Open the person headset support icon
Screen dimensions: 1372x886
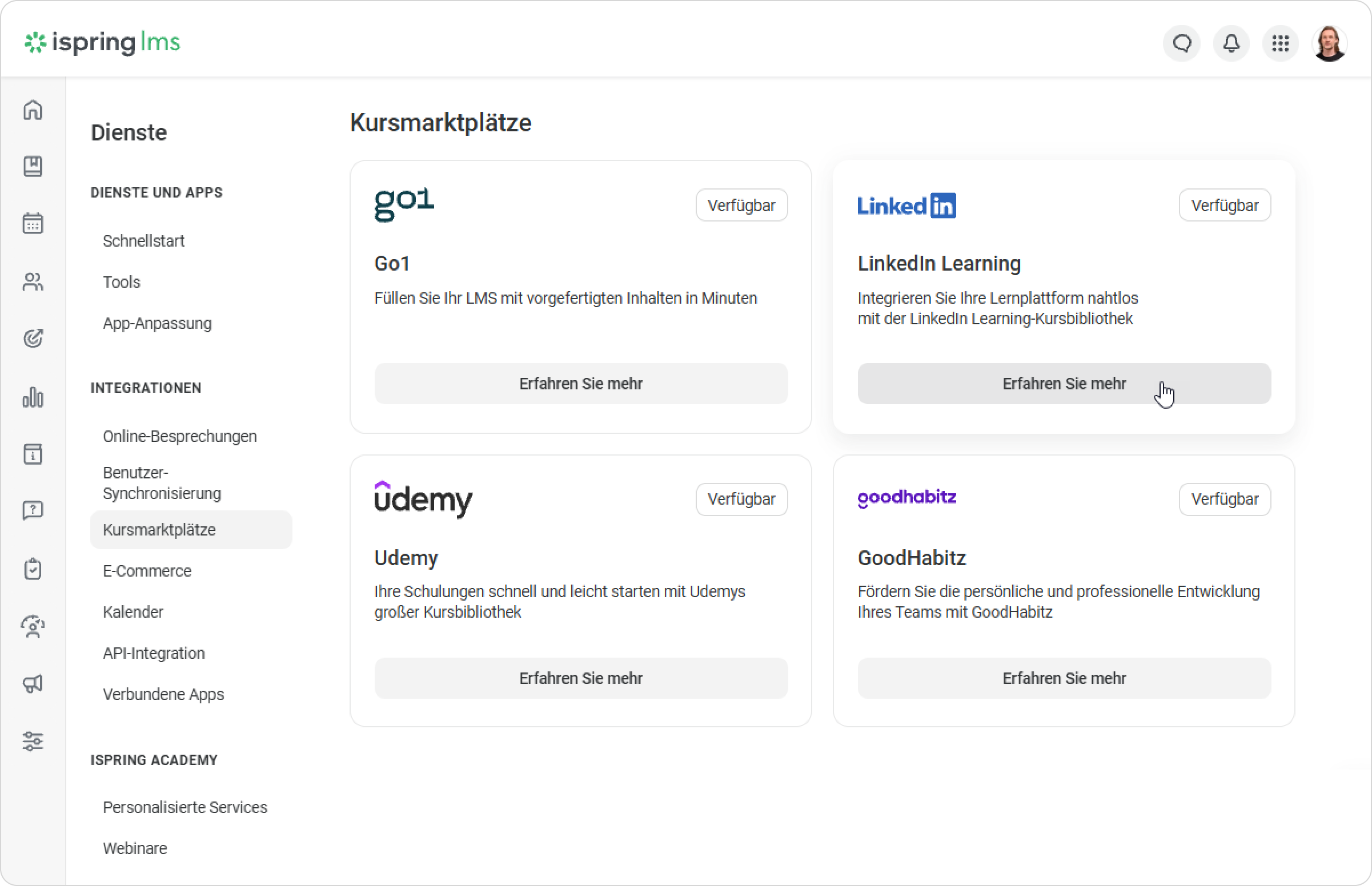point(33,626)
